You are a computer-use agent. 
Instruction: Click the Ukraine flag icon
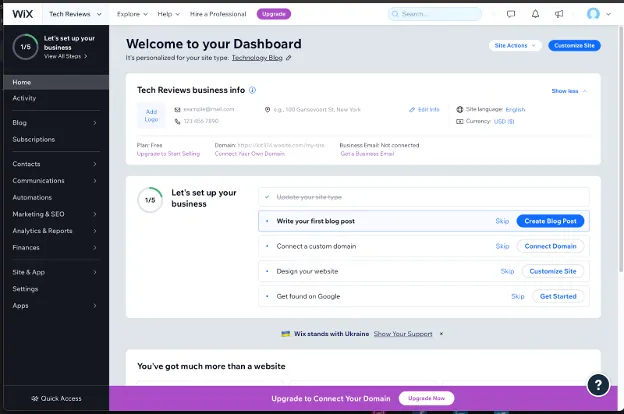pos(286,334)
